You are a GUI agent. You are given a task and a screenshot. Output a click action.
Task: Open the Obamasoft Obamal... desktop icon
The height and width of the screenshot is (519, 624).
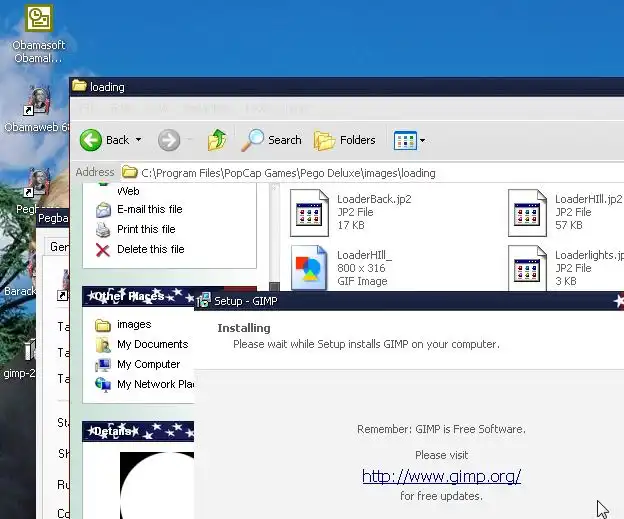[x=39, y=34]
